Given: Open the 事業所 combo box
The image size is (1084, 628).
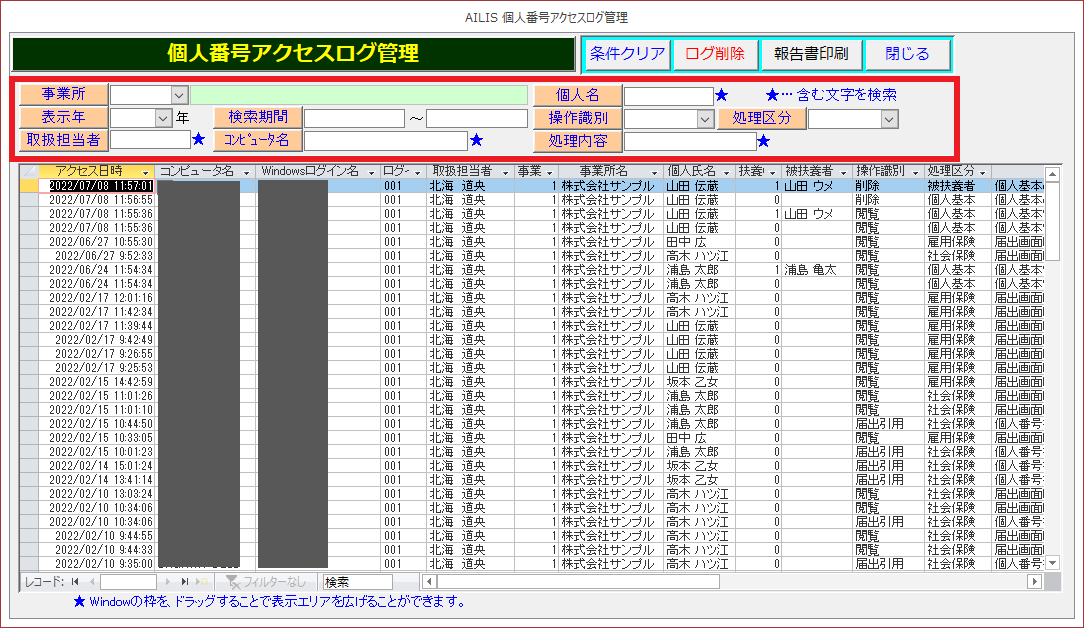Looking at the screenshot, I should coord(179,95).
